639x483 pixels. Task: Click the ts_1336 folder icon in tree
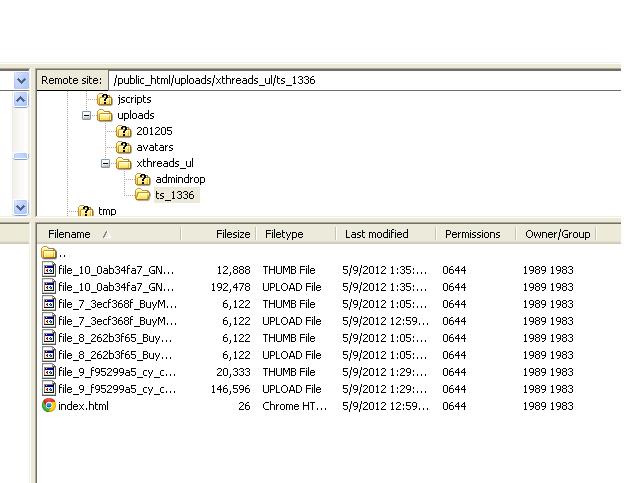click(143, 195)
